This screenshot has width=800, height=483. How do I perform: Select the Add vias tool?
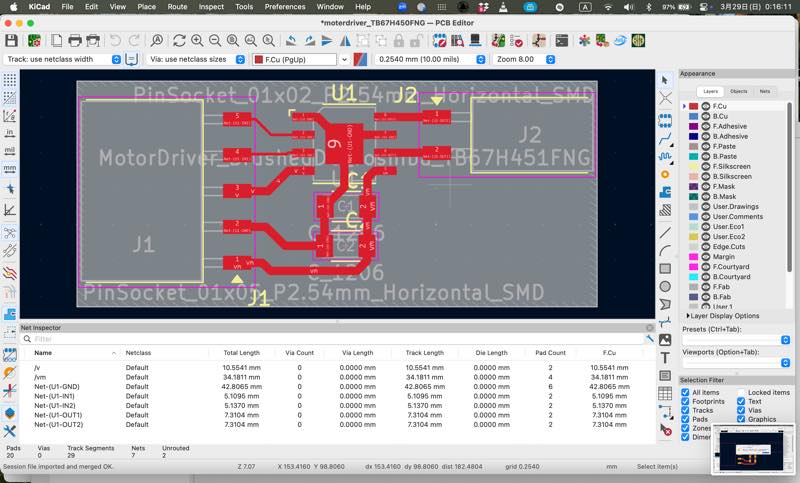click(x=665, y=174)
